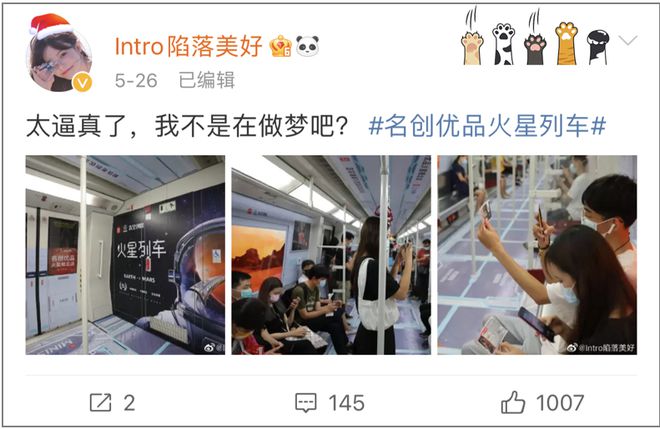The image size is (660, 429).
Task: View the 火星列车 astronaut poster photo
Action: tap(125, 255)
